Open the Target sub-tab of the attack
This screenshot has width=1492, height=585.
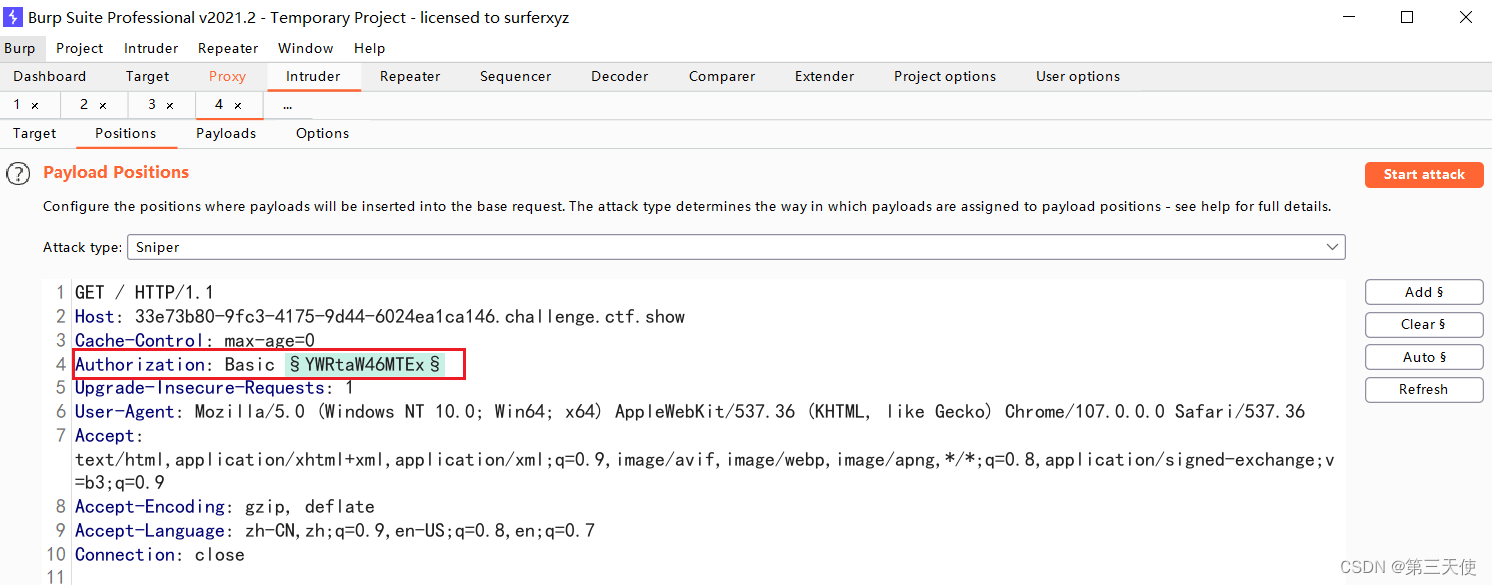click(35, 133)
